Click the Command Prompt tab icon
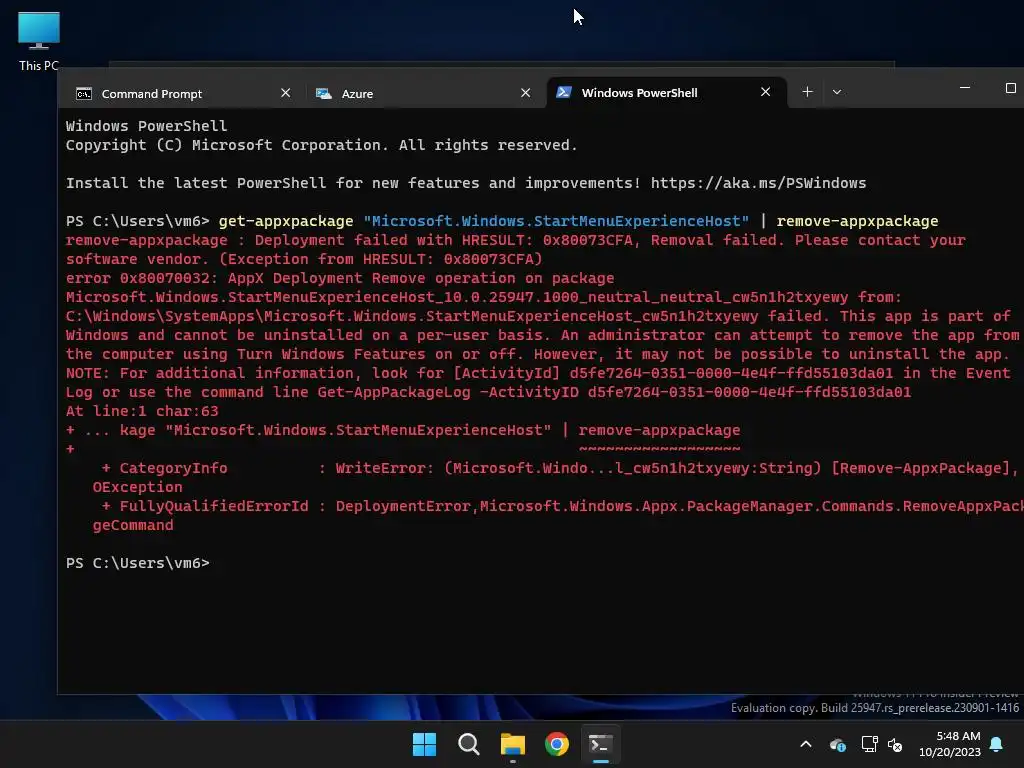Viewport: 1024px width, 768px height. tap(84, 94)
